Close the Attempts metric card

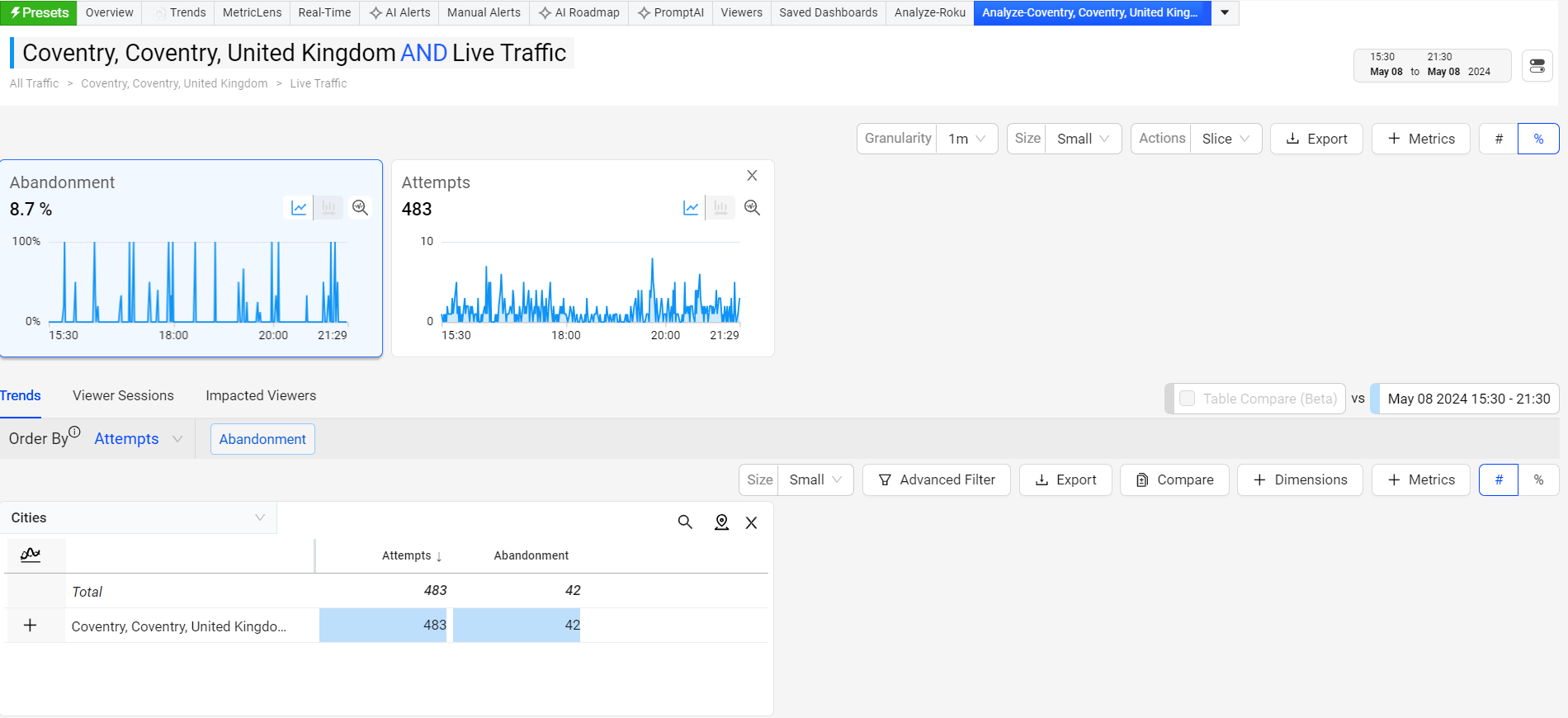(x=752, y=176)
